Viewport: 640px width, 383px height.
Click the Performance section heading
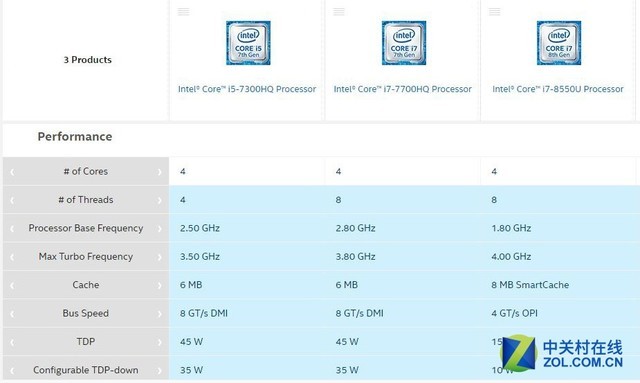pos(75,136)
